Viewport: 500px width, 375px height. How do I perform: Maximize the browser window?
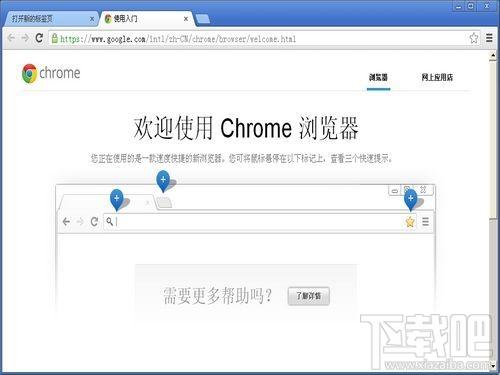[x=471, y=6]
